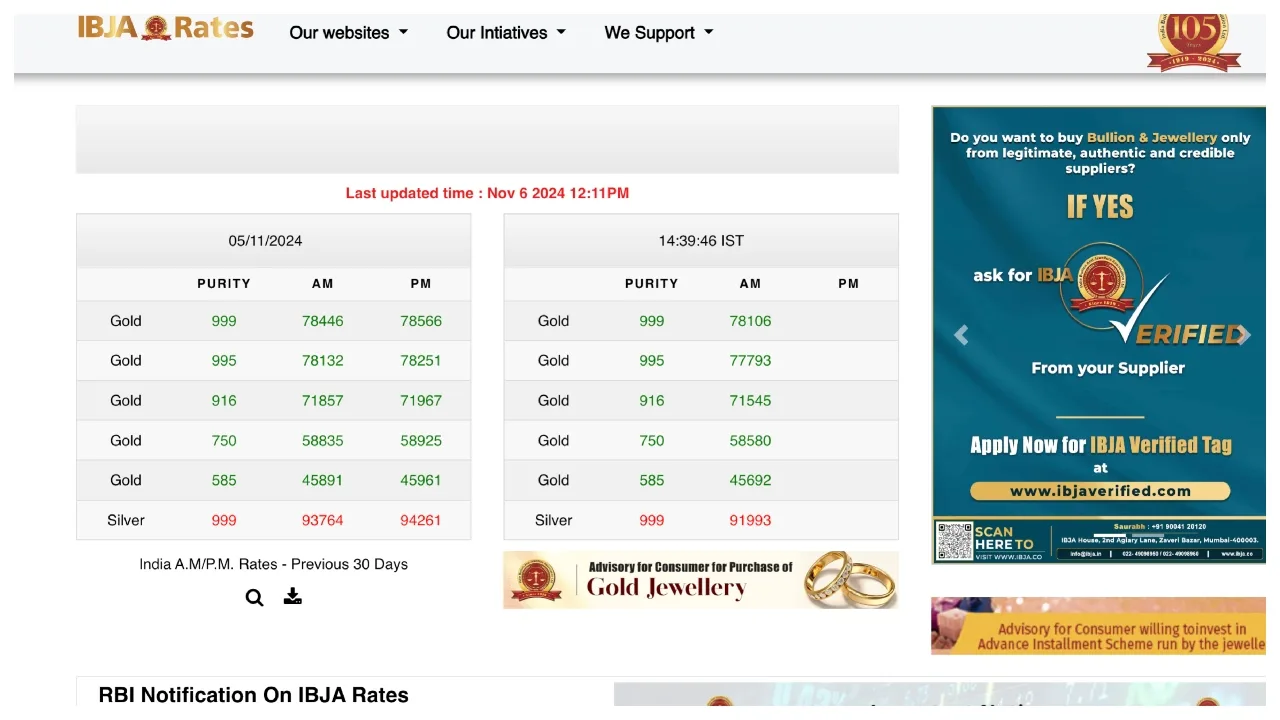Image resolution: width=1280 pixels, height=720 pixels.
Task: Expand the Our Intiatives dropdown
Action: tap(506, 32)
